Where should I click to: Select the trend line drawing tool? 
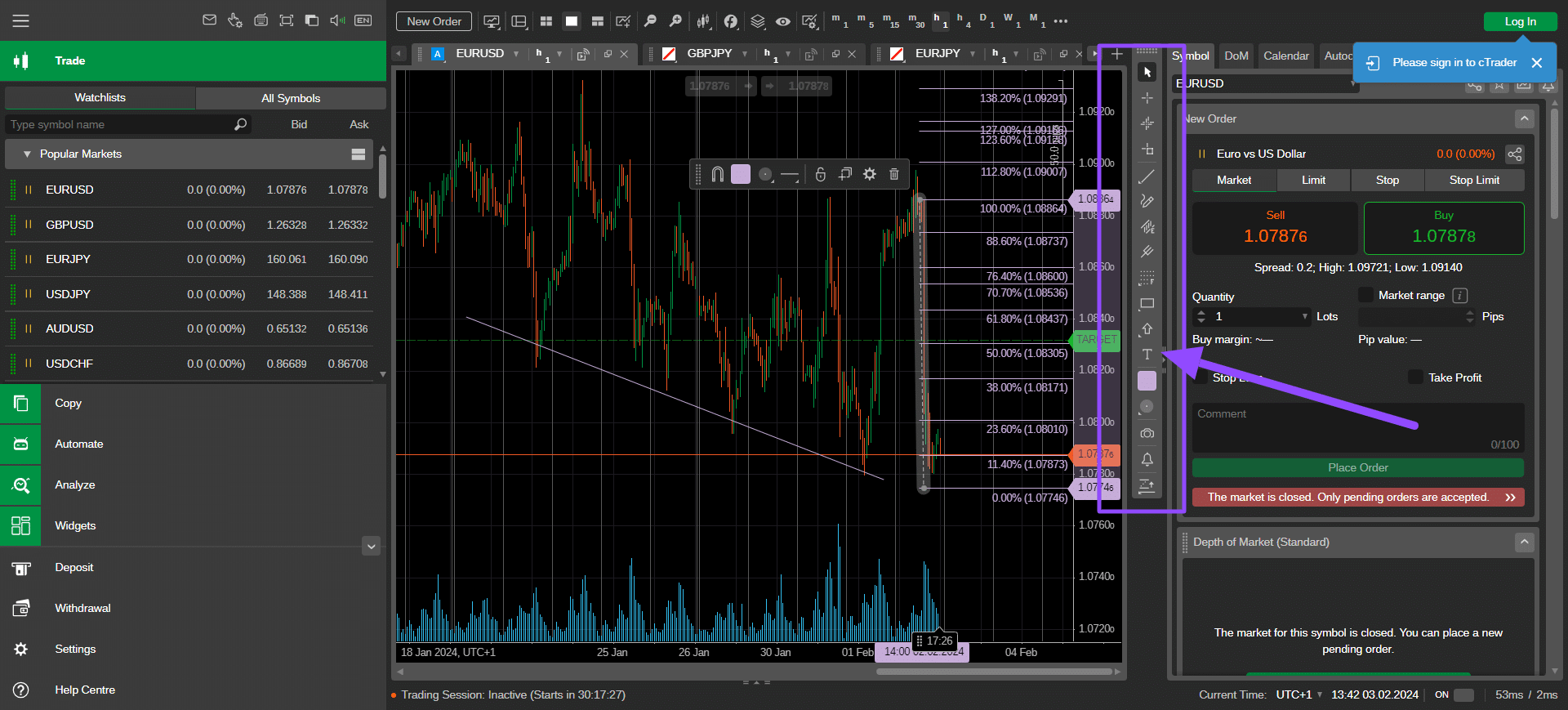point(1147,176)
